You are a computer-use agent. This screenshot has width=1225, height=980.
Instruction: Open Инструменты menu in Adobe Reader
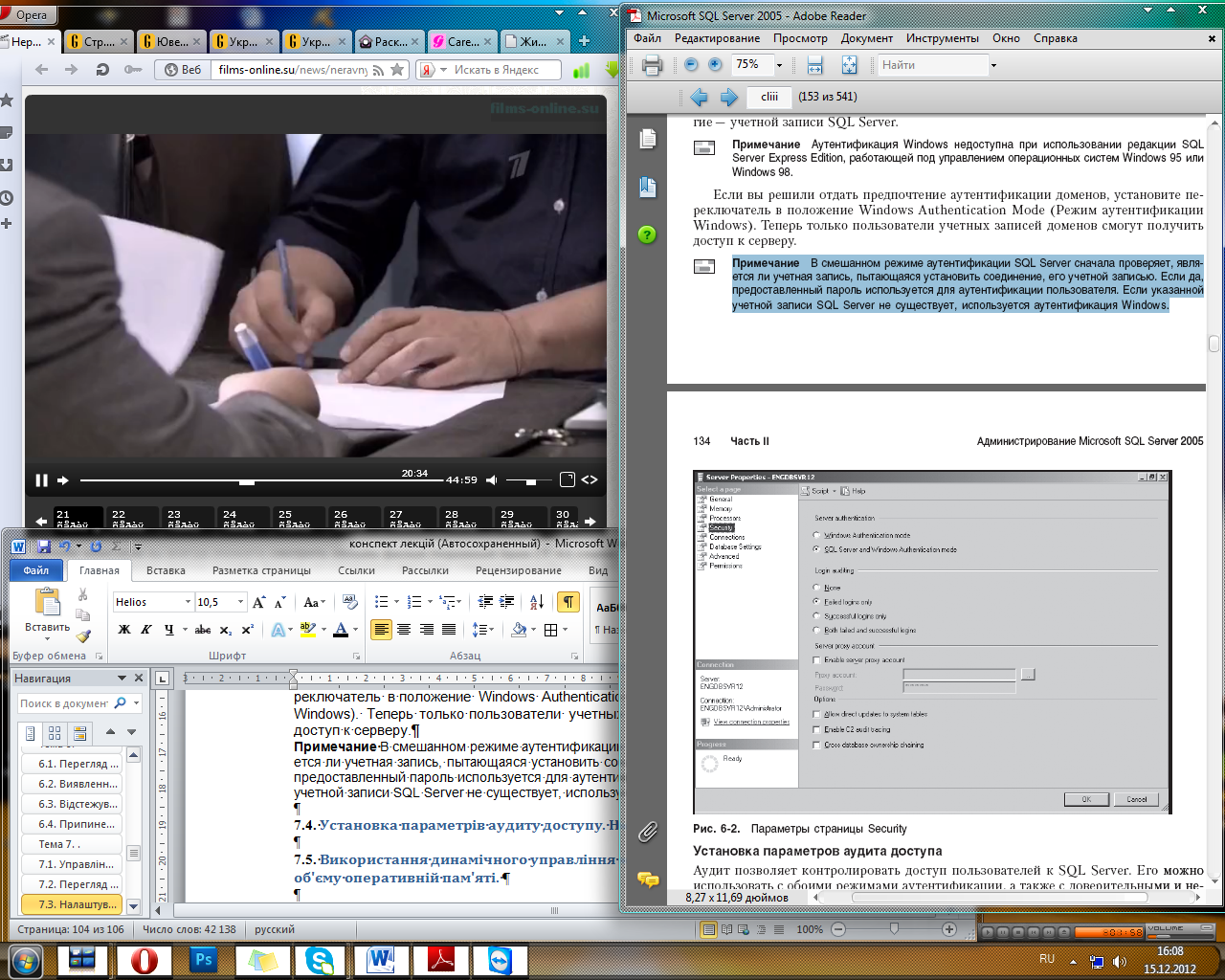[943, 38]
